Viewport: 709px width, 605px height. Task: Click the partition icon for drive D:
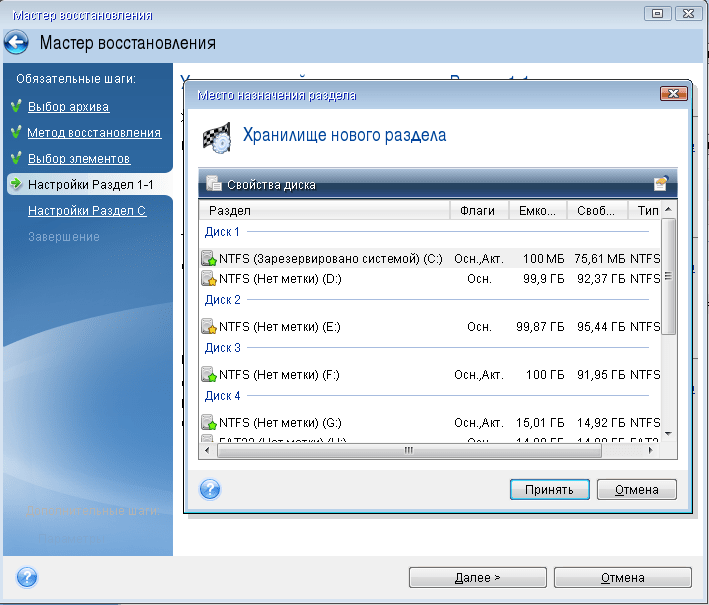(209, 279)
